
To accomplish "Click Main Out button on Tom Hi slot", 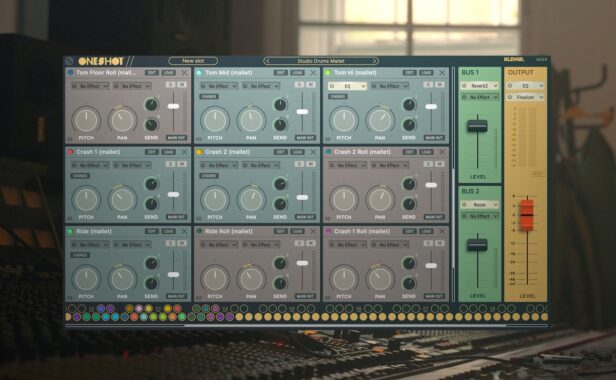I will (x=434, y=138).
